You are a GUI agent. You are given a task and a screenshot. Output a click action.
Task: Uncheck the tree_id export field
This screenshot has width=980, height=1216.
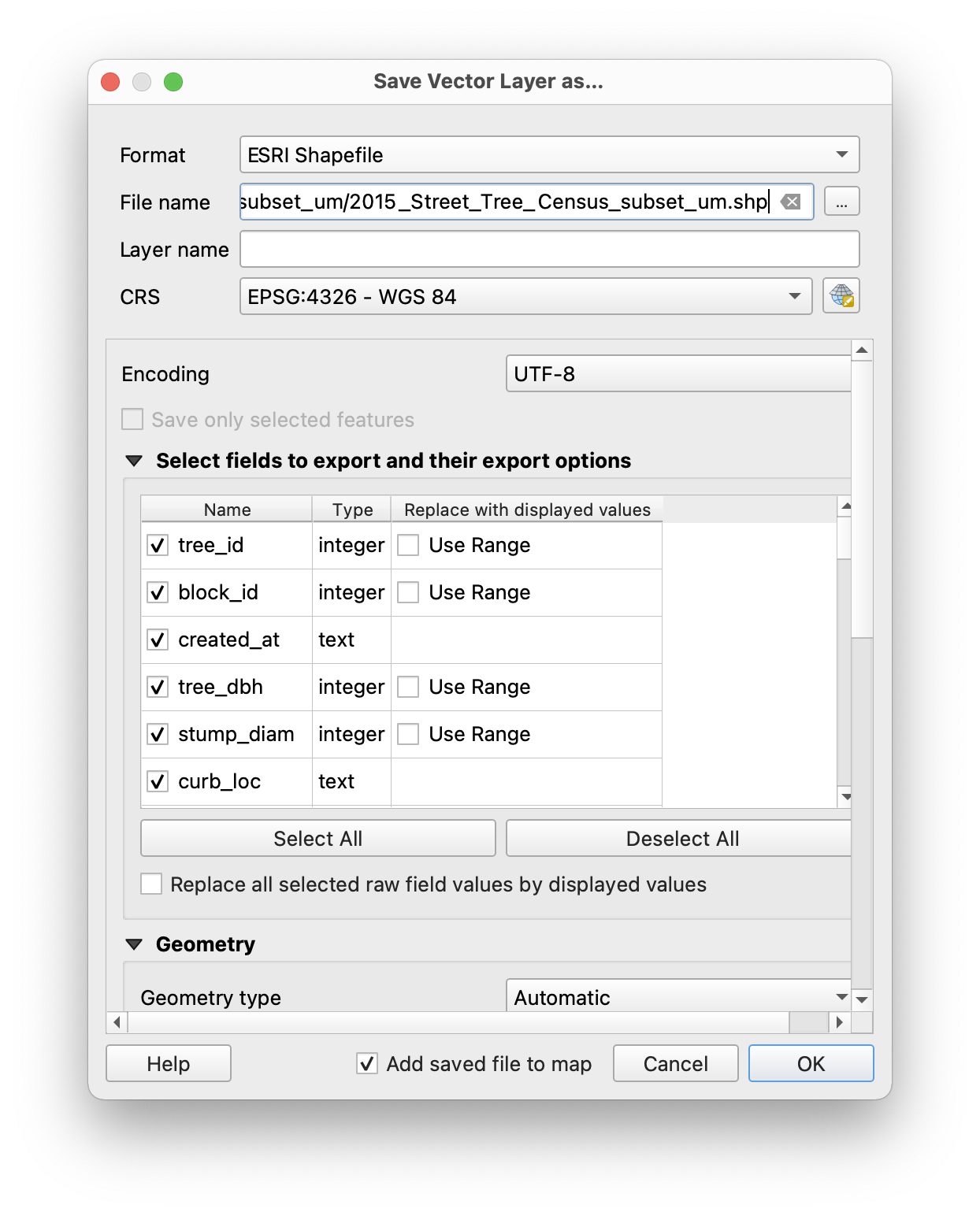click(157, 545)
